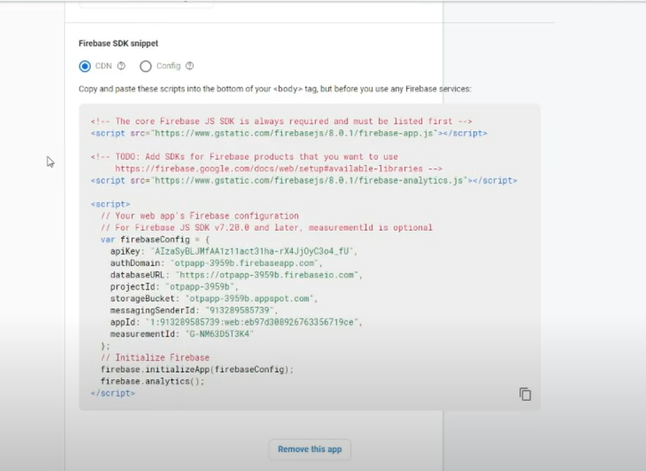Select the CDN radio button
Viewport: 646px width, 471px height.
85,67
